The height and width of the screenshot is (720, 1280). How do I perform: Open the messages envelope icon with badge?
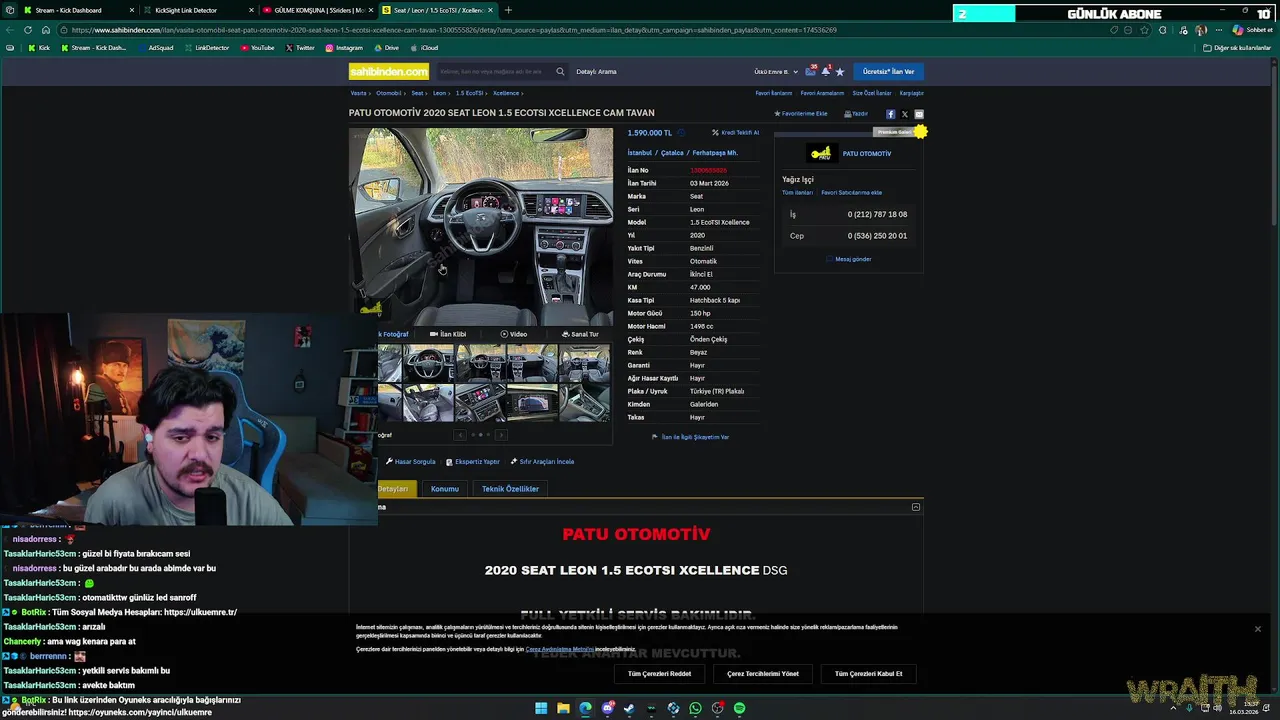pos(812,71)
